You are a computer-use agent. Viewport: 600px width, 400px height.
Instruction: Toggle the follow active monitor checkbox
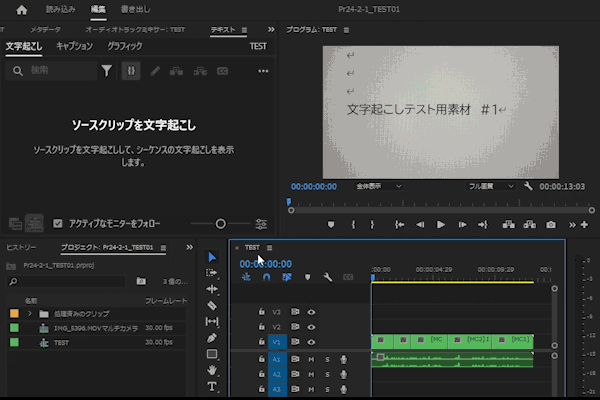coord(58,224)
